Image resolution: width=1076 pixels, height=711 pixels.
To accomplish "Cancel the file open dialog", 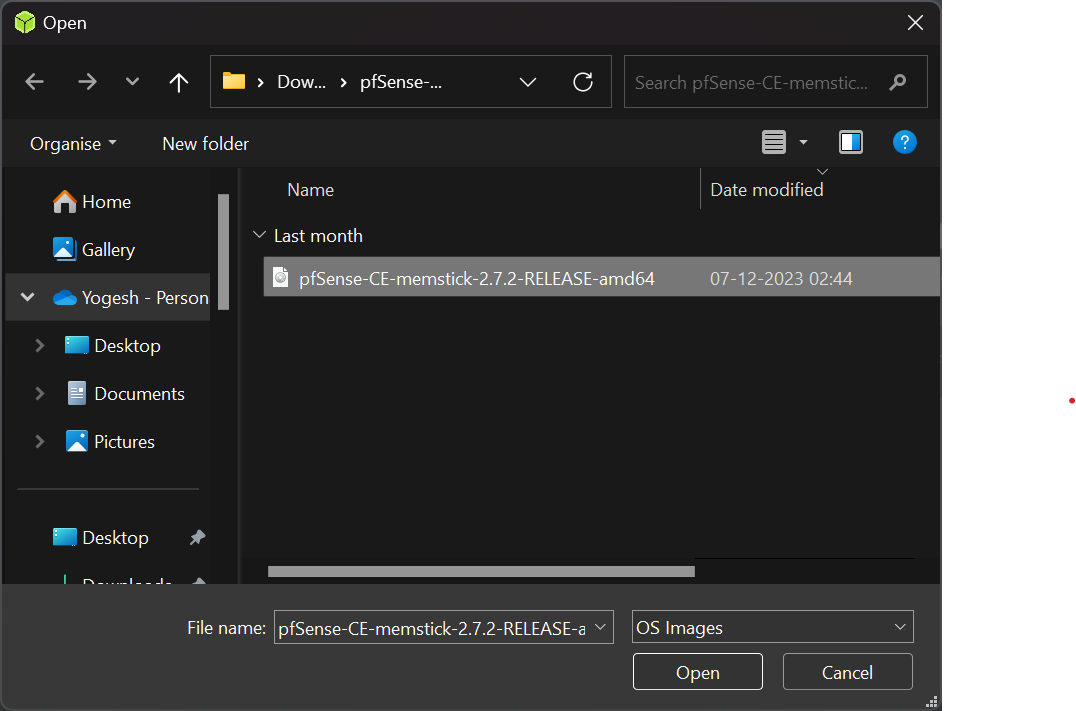I will coord(847,672).
